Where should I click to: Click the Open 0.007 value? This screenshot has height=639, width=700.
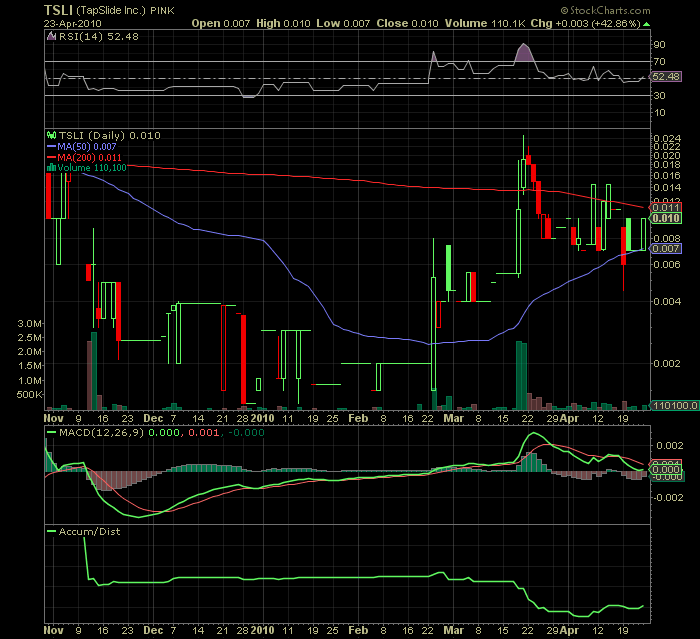[x=221, y=23]
